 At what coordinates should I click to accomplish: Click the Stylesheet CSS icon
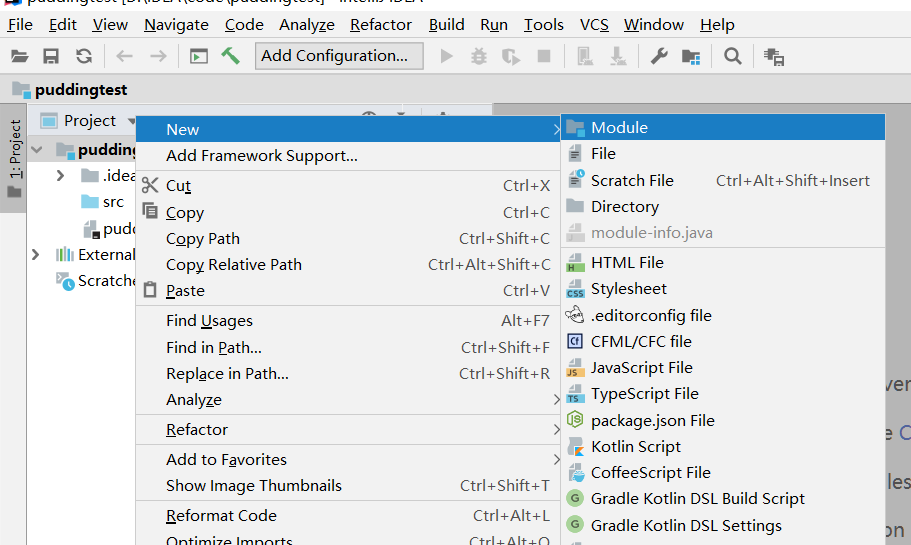pos(575,289)
